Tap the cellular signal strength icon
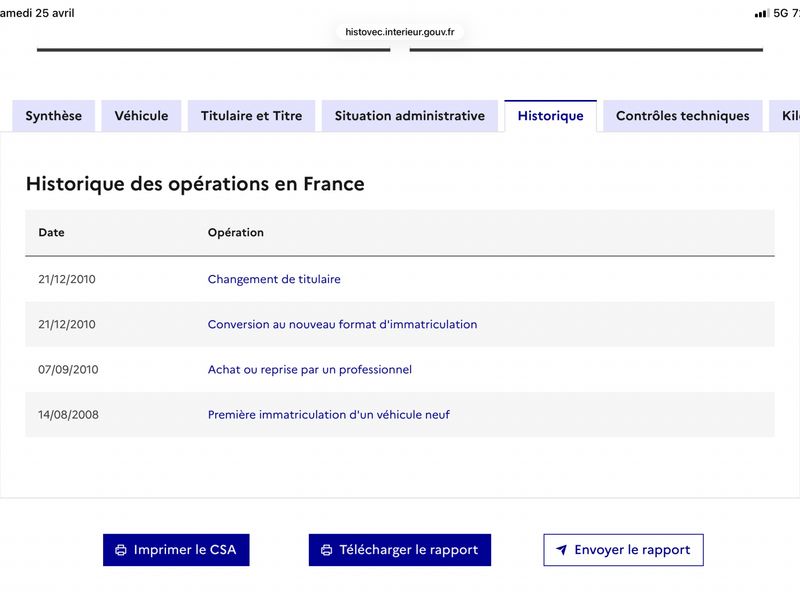The height and width of the screenshot is (600, 800). (x=762, y=13)
